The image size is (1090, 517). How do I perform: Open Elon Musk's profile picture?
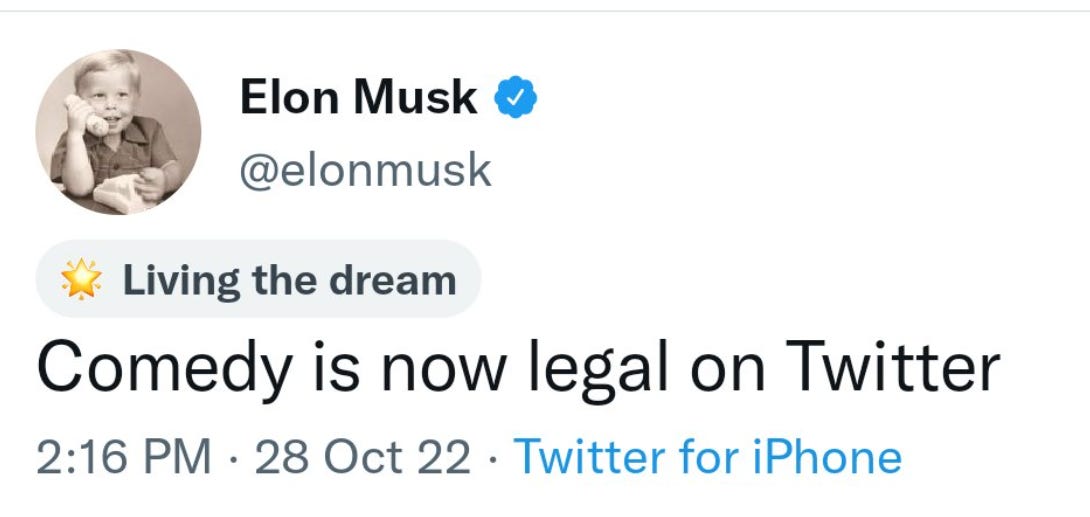[x=118, y=132]
